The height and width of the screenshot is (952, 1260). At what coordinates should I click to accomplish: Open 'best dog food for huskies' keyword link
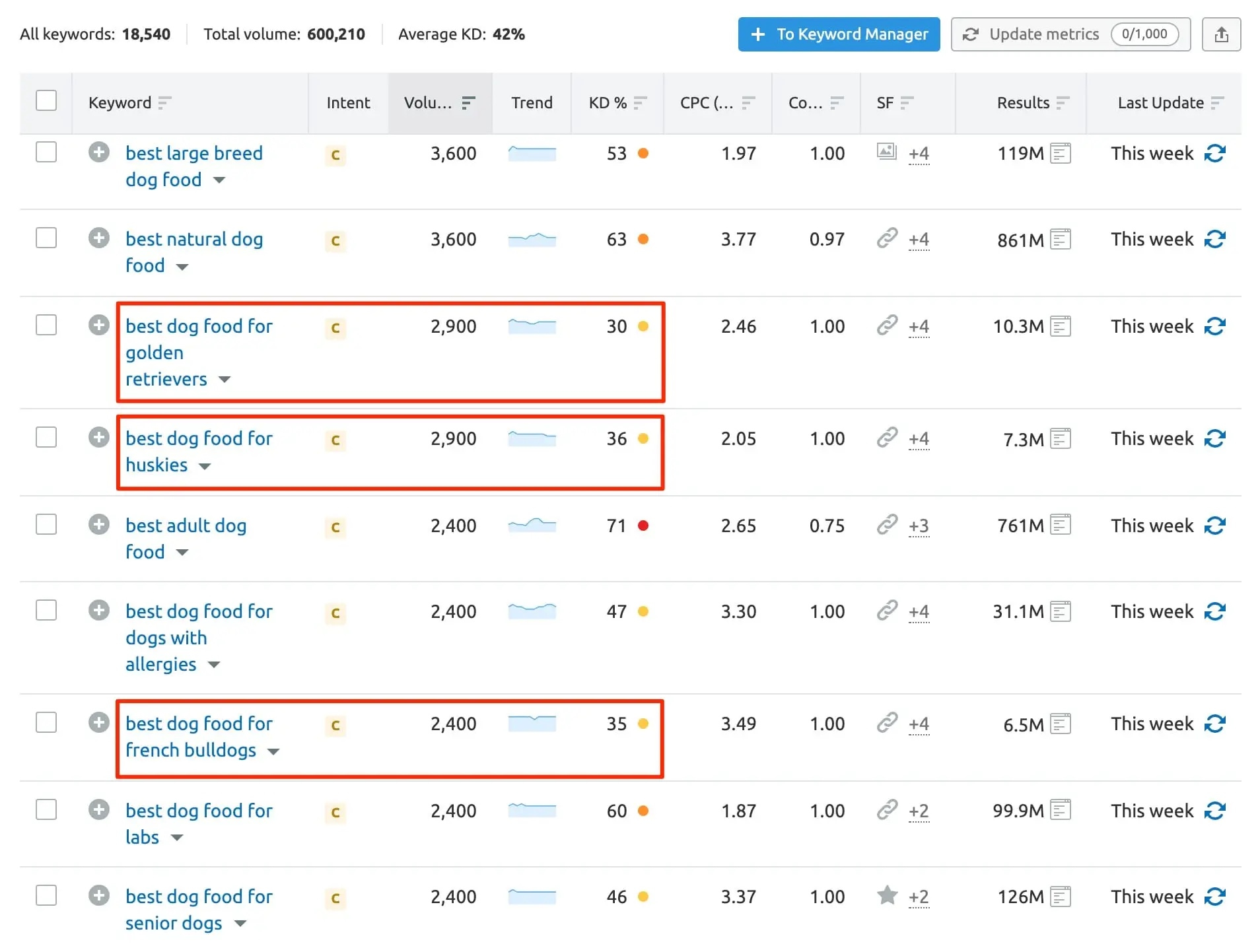point(199,452)
